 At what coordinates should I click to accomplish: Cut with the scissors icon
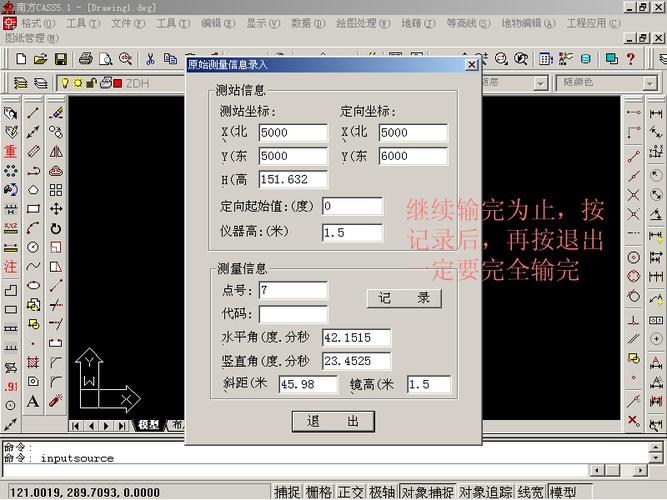150,59
